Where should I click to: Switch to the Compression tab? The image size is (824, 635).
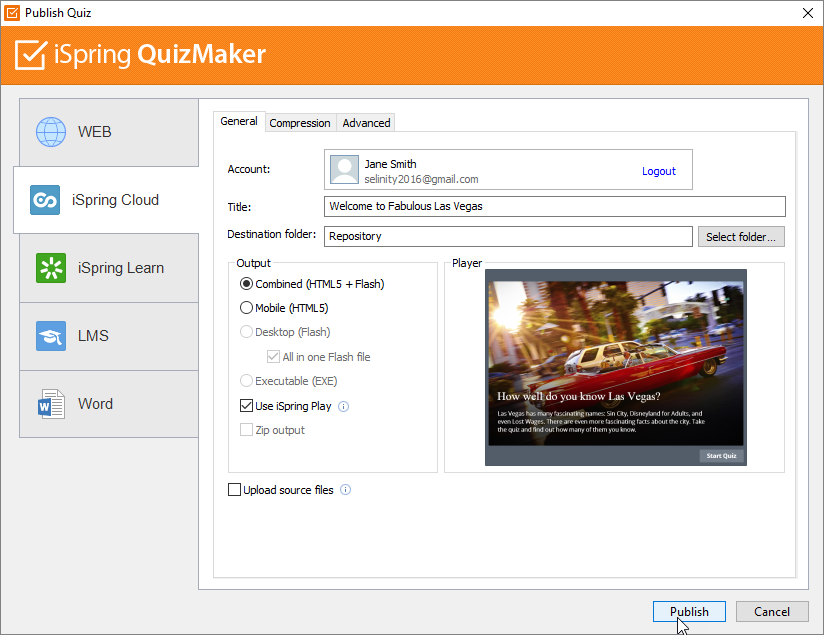(300, 122)
